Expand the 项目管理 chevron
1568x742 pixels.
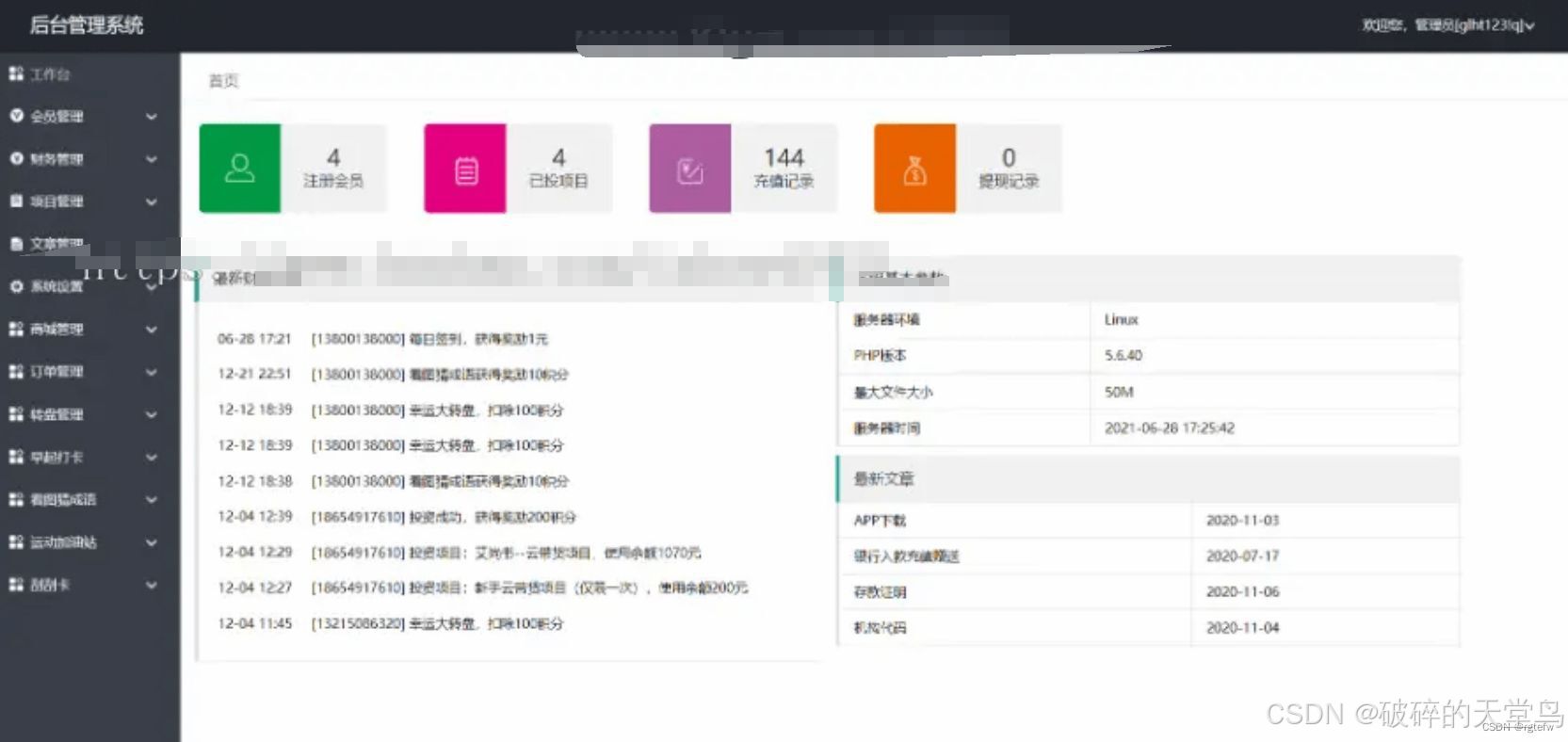[x=151, y=201]
